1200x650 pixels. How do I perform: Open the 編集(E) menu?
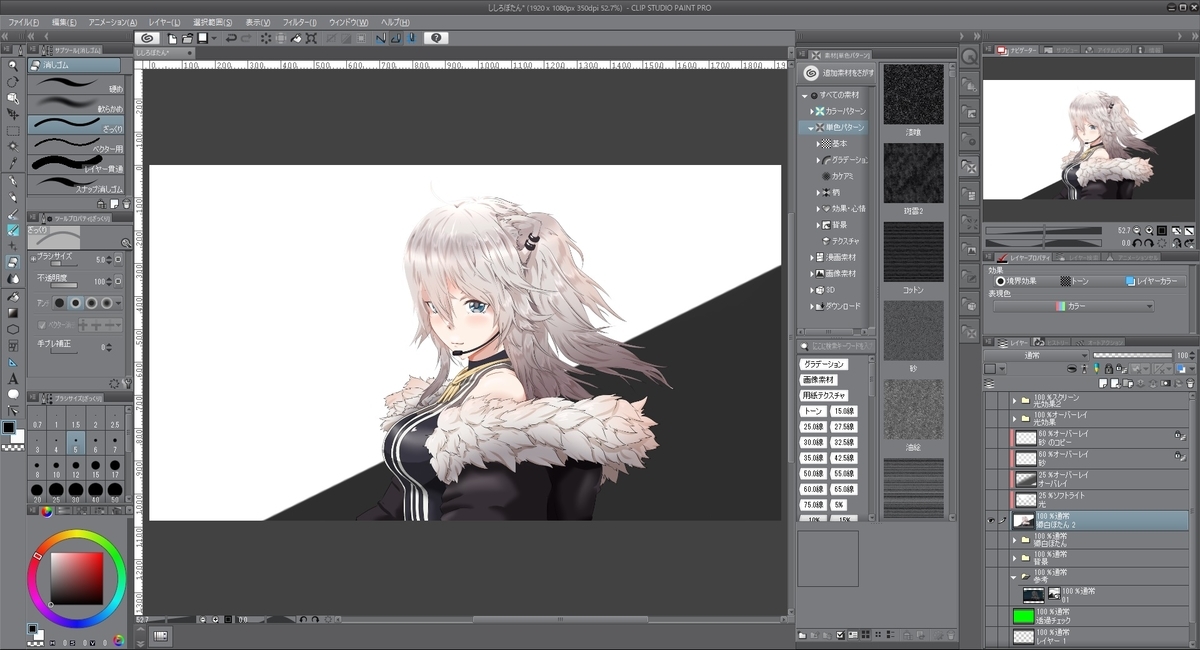click(65, 22)
